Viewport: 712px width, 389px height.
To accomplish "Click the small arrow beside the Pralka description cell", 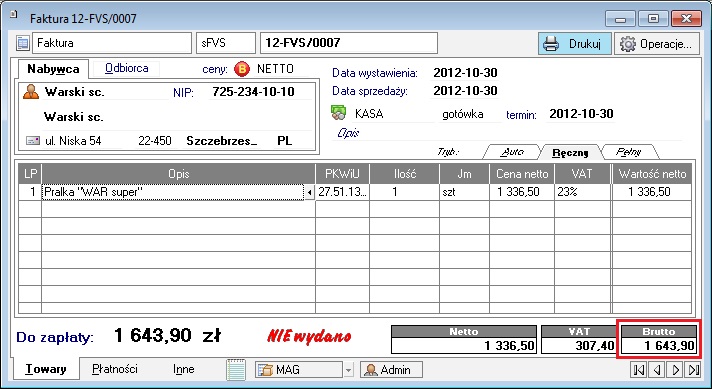I will coord(309,192).
